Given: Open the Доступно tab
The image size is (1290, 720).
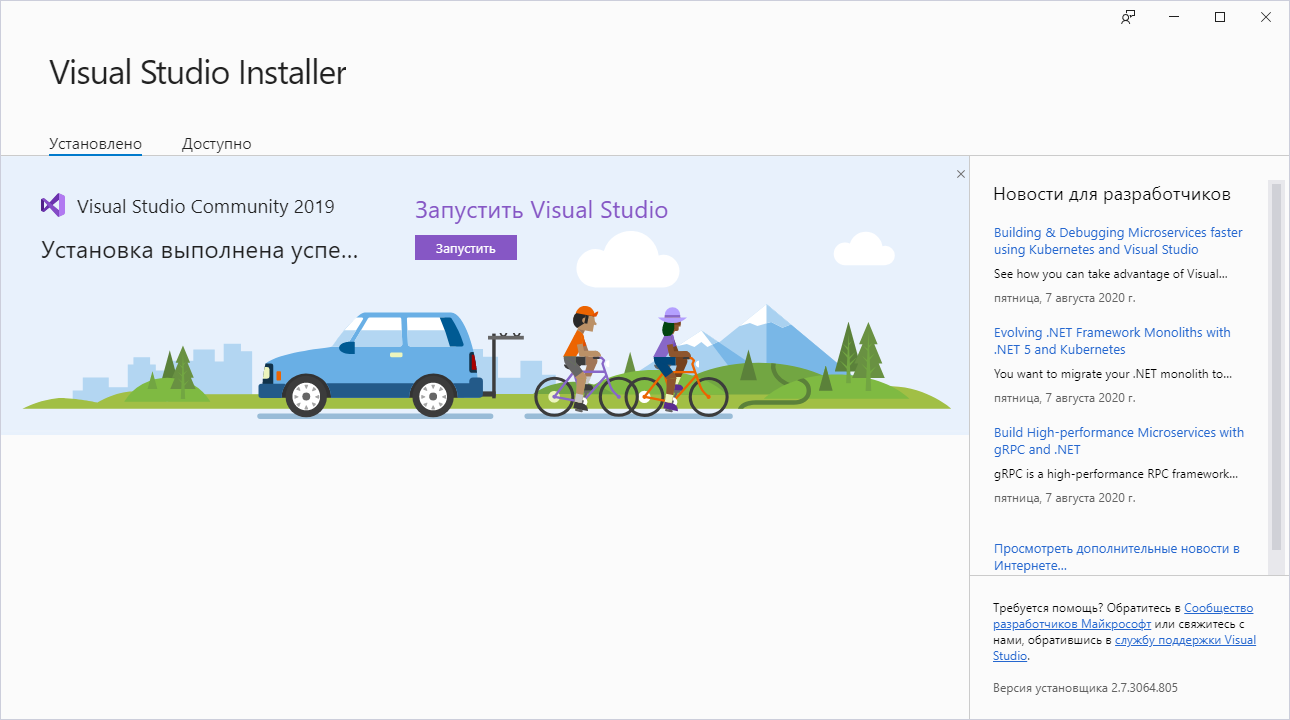Looking at the screenshot, I should [x=216, y=144].
